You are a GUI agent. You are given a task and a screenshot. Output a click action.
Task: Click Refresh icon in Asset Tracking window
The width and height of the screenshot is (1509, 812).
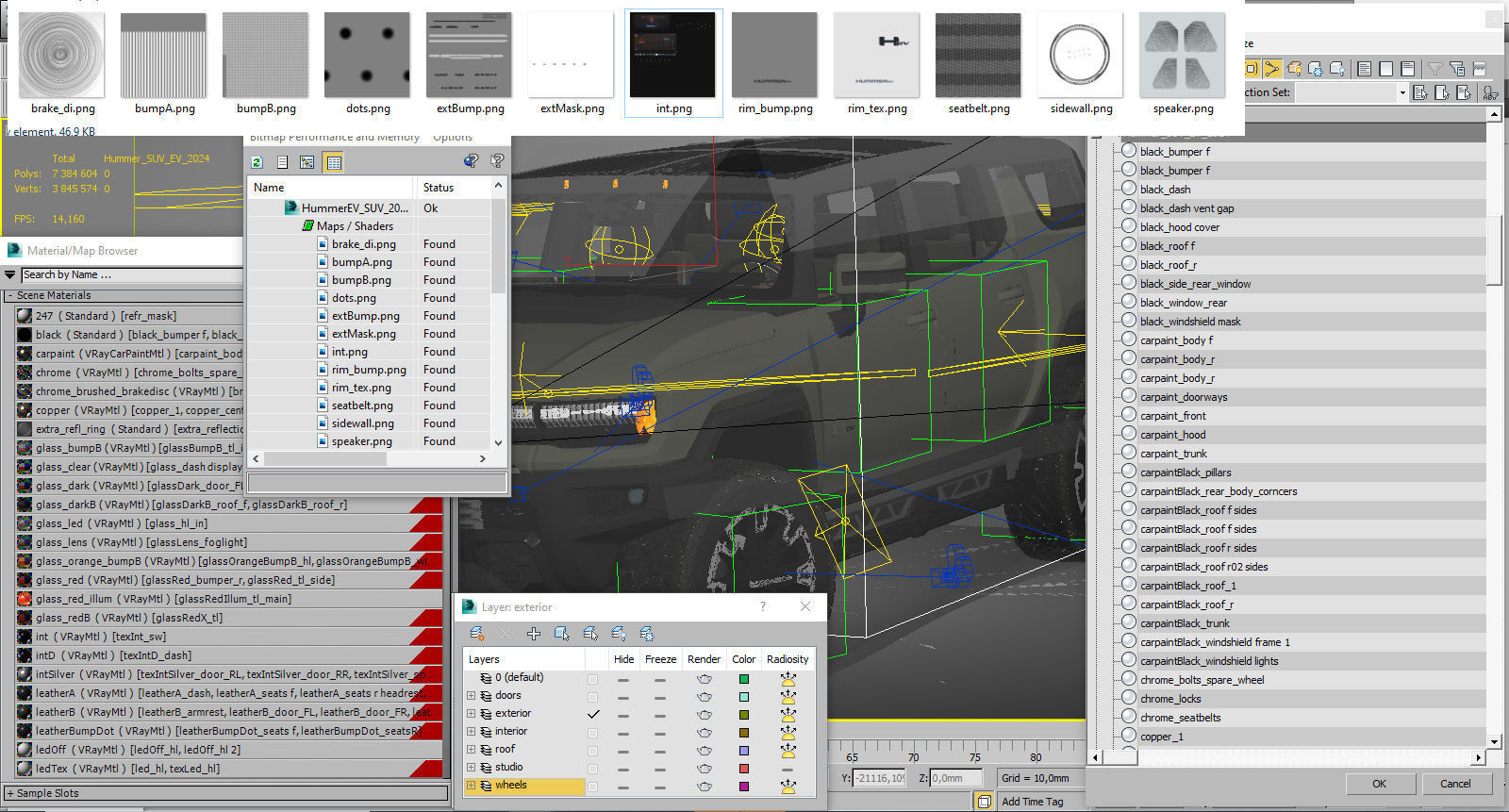[257, 162]
